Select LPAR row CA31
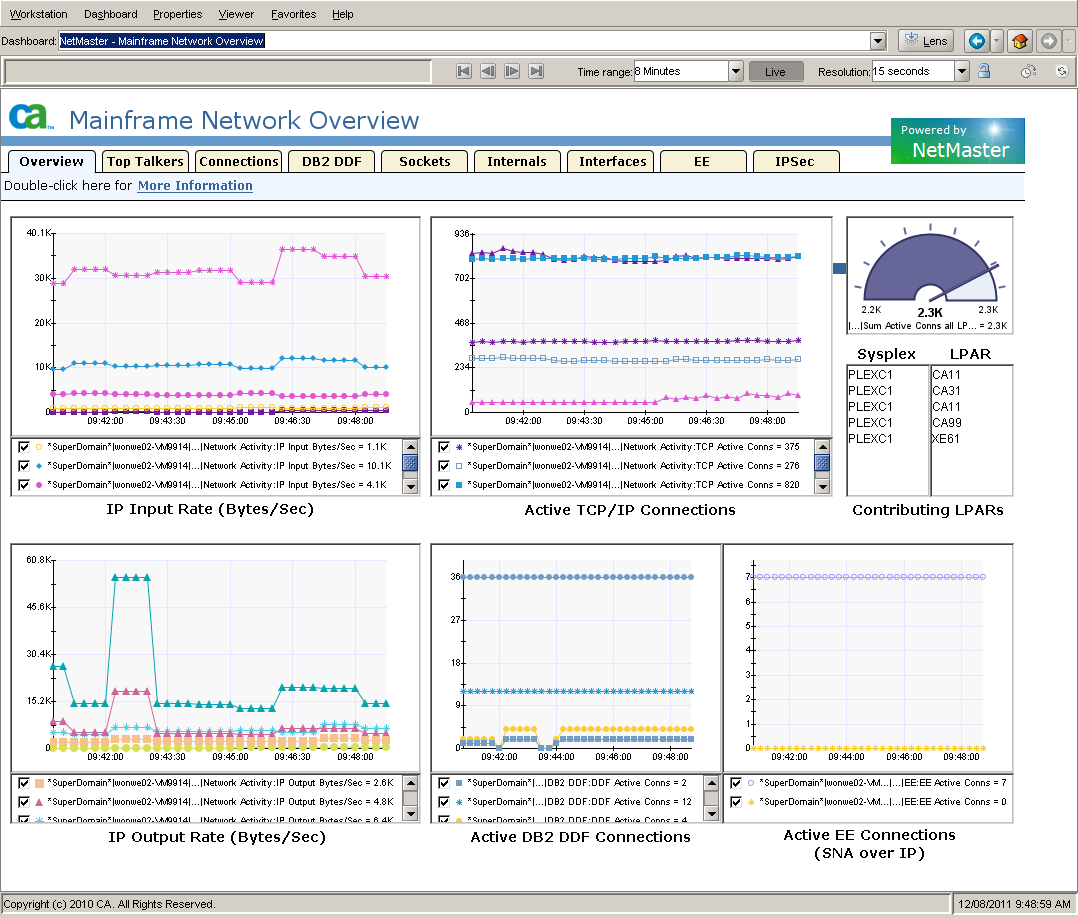This screenshot has width=1078, height=917. (971, 390)
